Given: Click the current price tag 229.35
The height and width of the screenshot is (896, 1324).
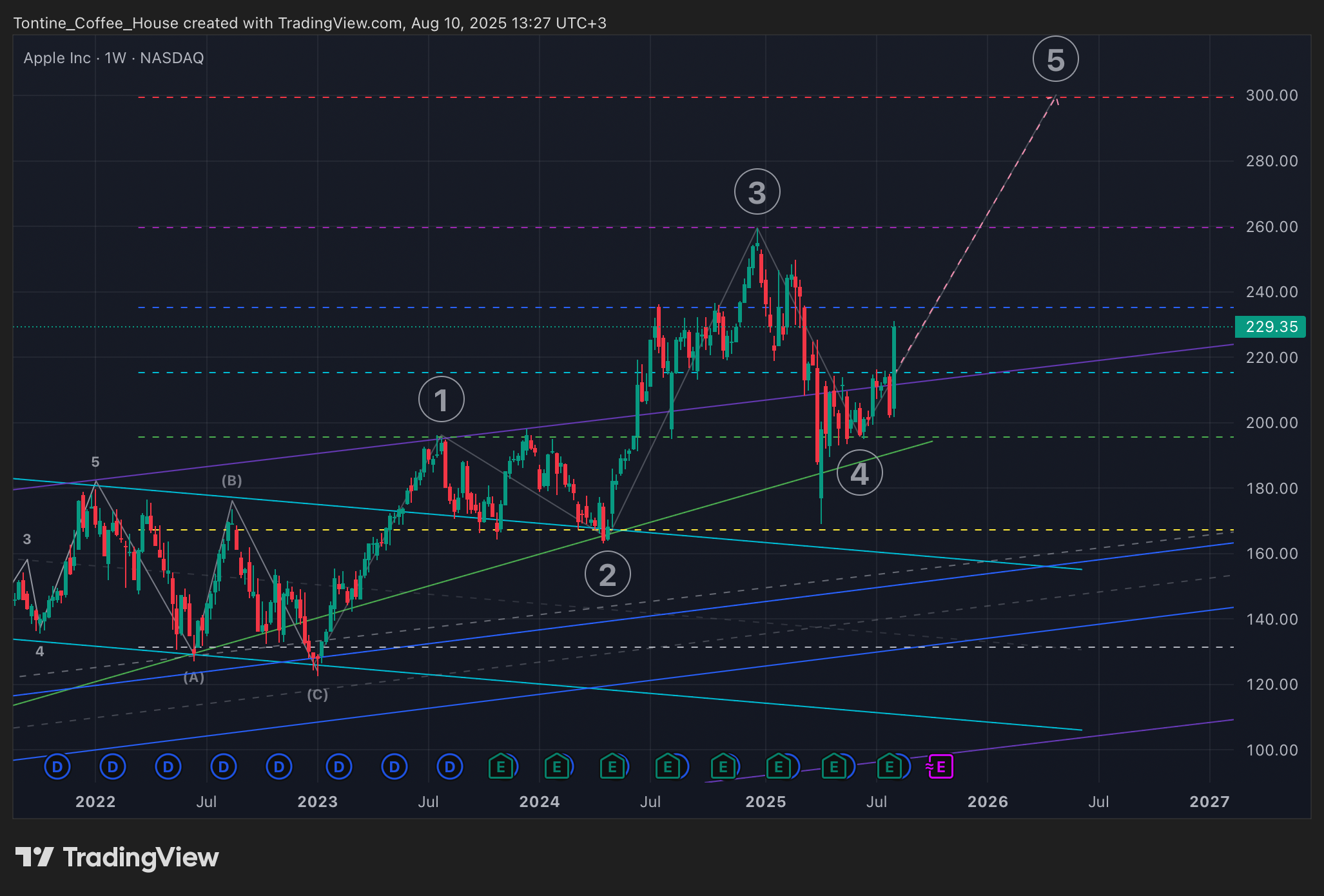Looking at the screenshot, I should 1270,327.
